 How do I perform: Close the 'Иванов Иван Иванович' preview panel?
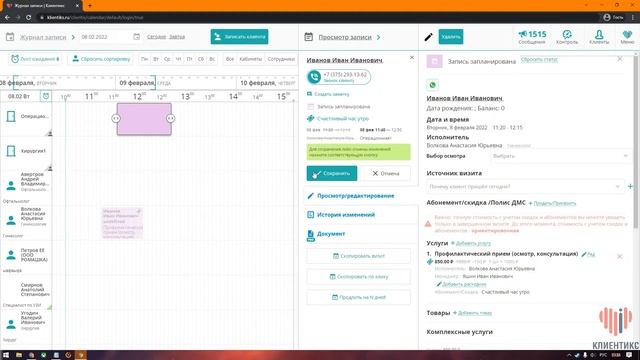click(x=412, y=58)
